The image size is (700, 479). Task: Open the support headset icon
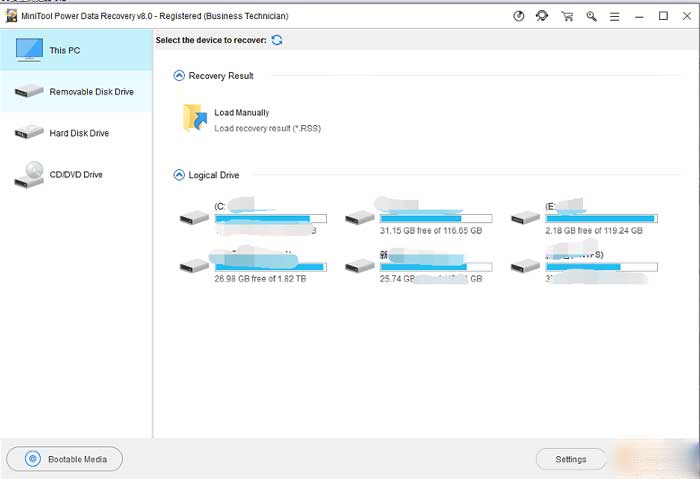tap(542, 17)
